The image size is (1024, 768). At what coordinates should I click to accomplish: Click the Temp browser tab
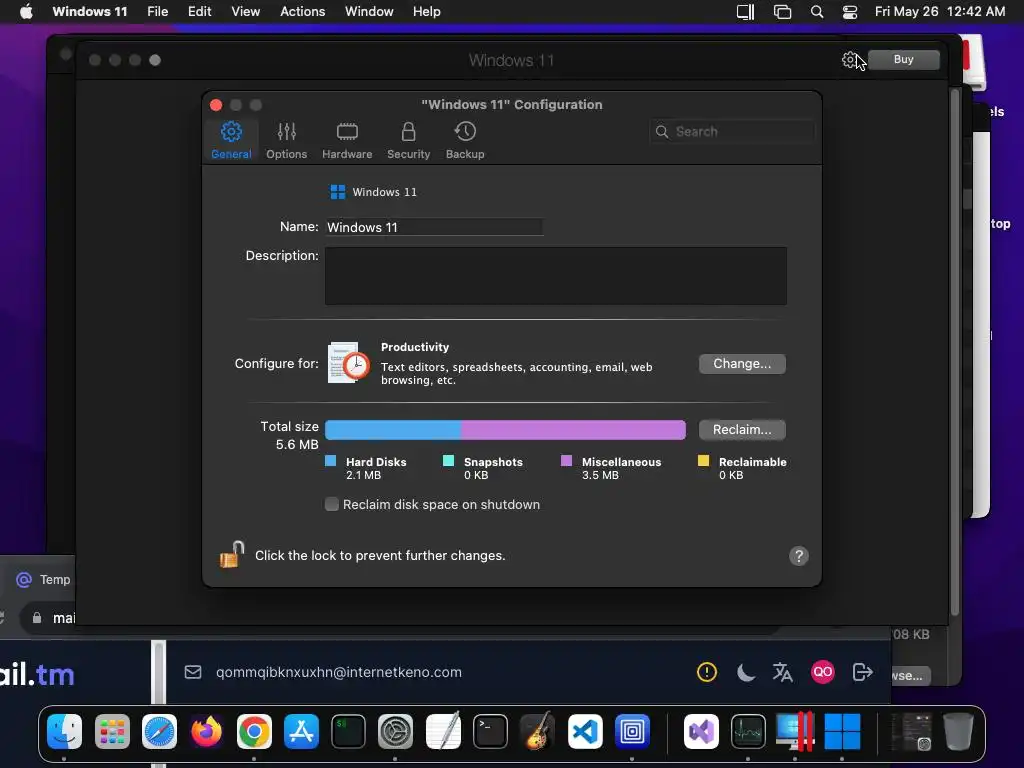coord(43,579)
